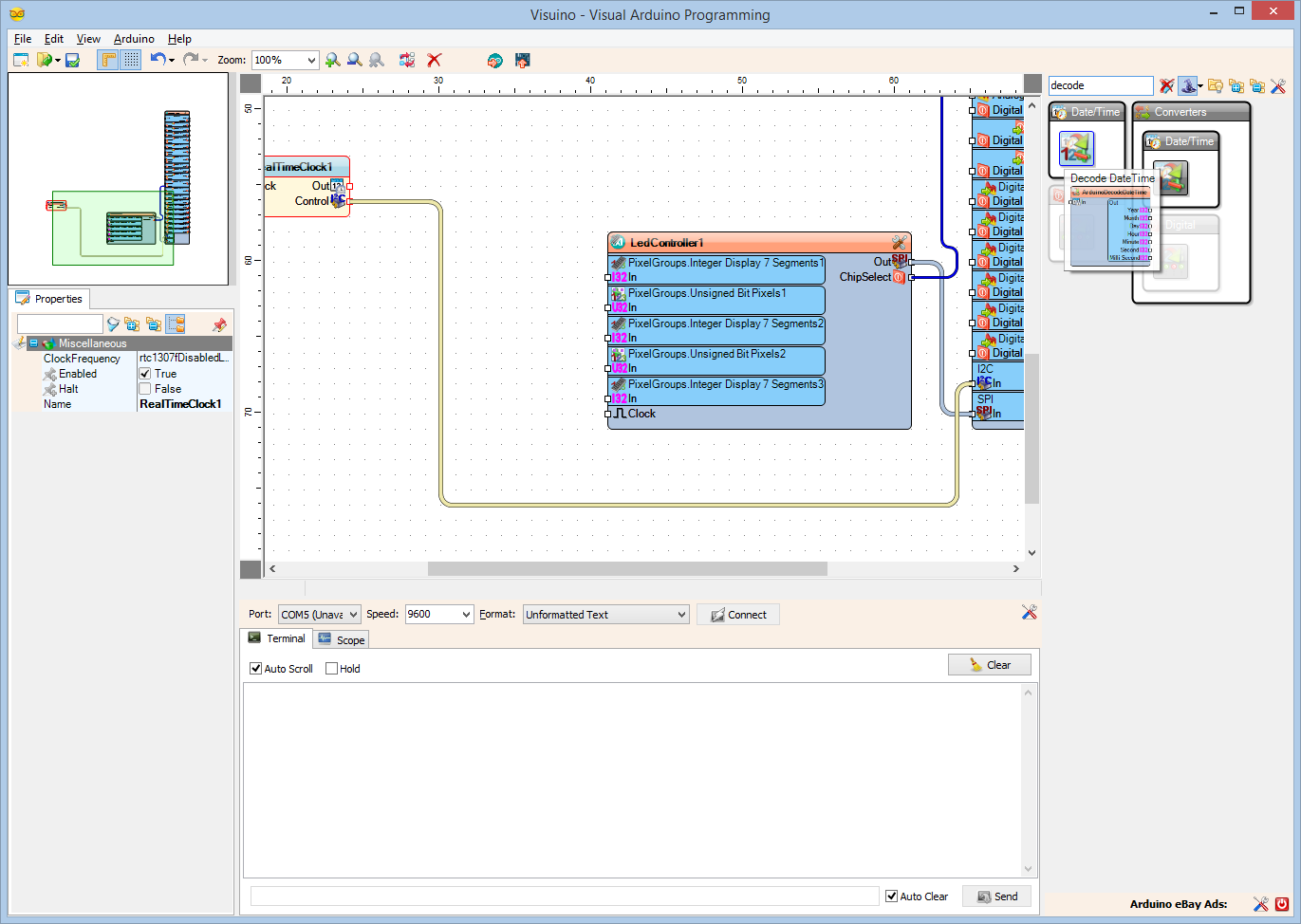Open LedController1 settings wrench icon

[x=899, y=243]
